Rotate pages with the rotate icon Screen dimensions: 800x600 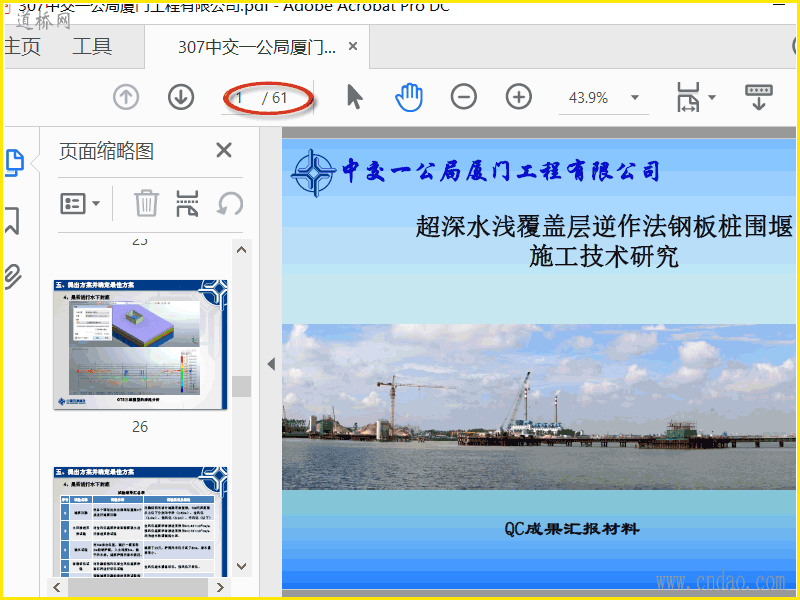230,204
